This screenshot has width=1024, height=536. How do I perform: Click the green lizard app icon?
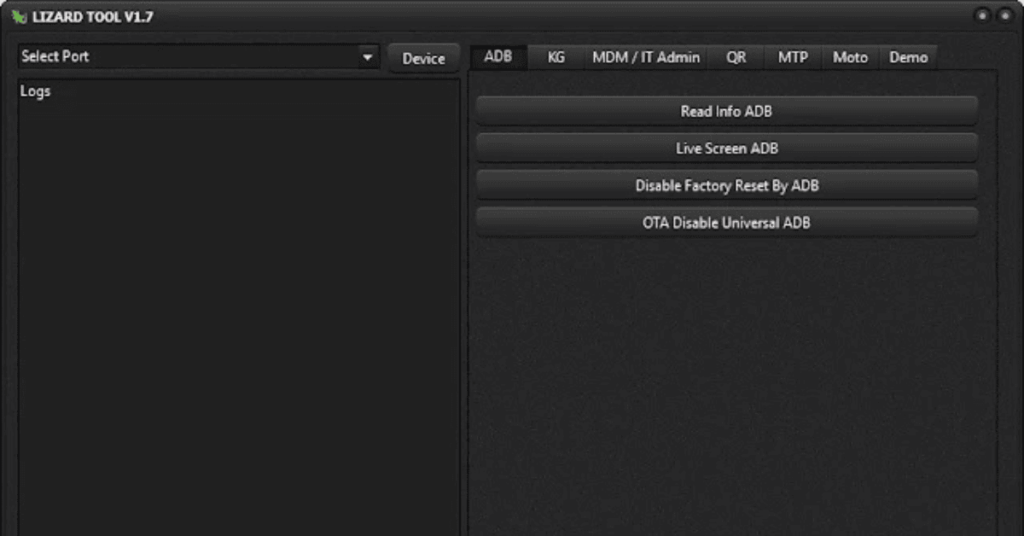[19, 16]
